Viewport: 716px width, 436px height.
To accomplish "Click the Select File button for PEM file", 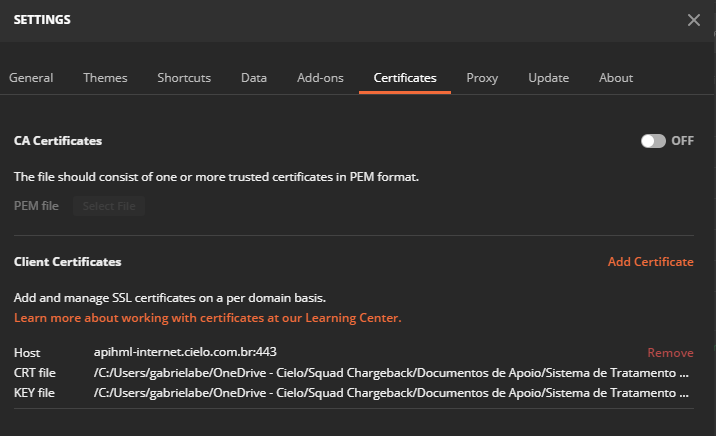I will pos(109,206).
